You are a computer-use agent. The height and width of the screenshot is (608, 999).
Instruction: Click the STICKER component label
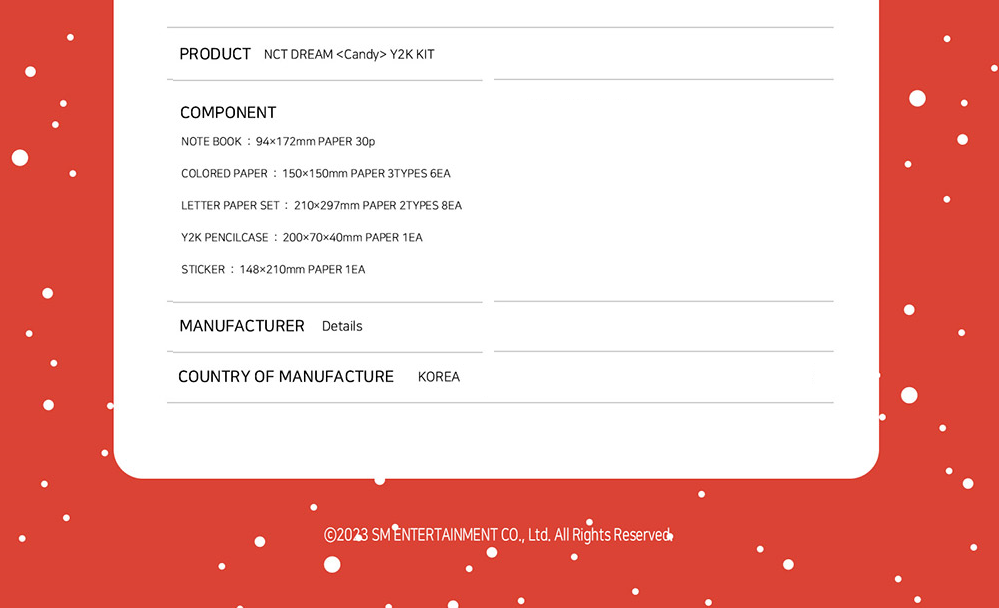tap(203, 270)
